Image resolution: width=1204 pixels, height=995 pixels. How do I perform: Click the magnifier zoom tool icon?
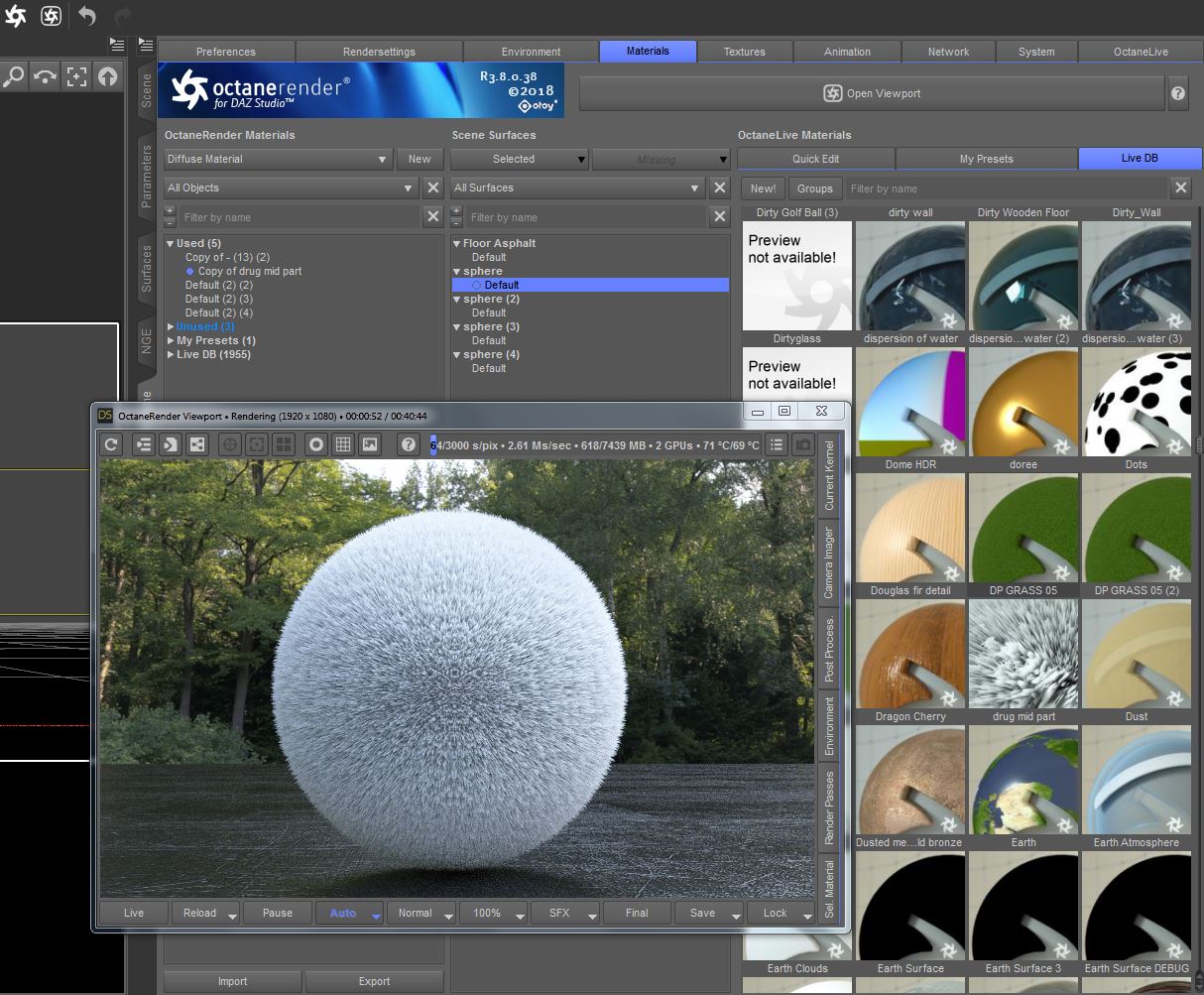tap(14, 76)
